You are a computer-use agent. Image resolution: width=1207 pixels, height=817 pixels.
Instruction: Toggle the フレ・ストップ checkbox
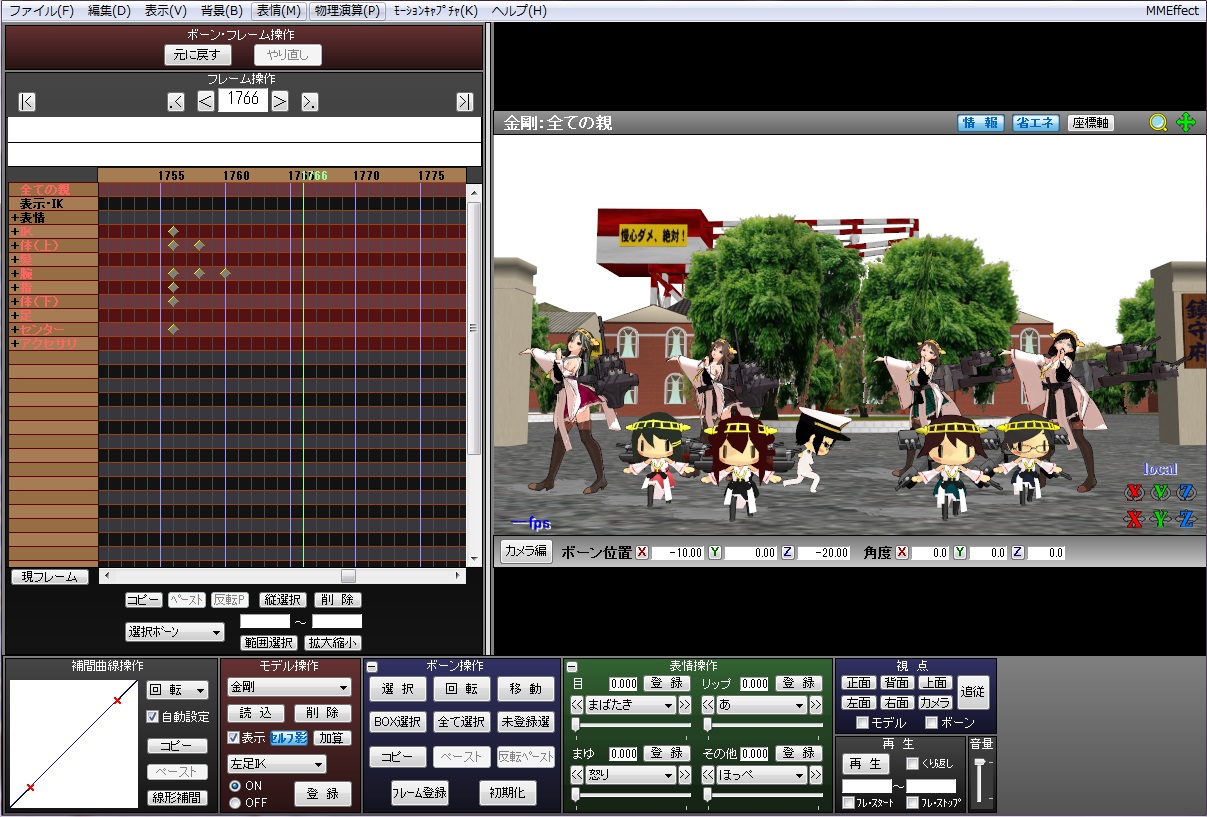[x=912, y=803]
